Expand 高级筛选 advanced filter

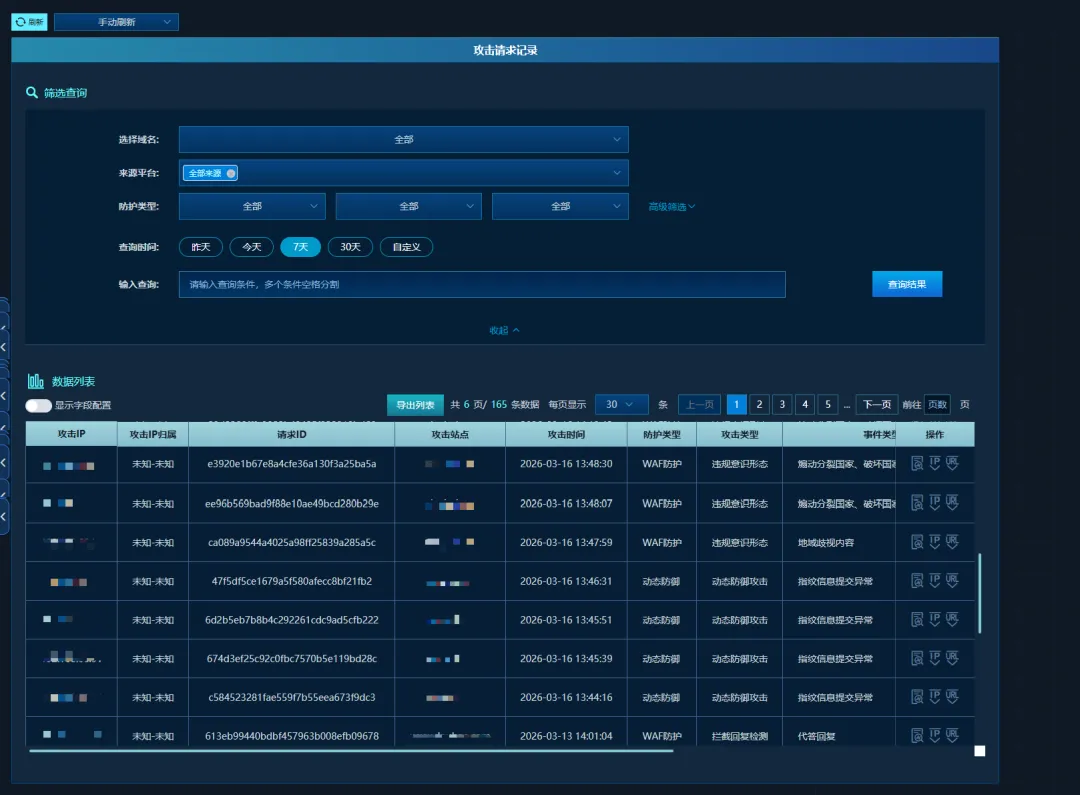coord(672,207)
